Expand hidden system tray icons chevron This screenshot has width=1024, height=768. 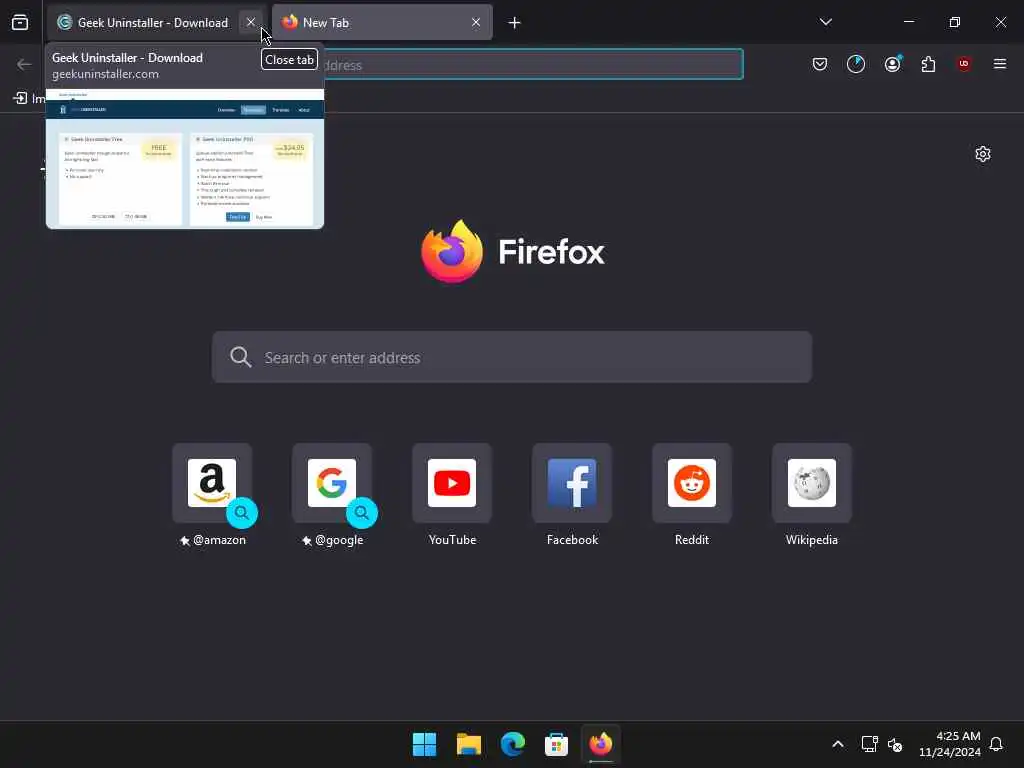click(837, 744)
